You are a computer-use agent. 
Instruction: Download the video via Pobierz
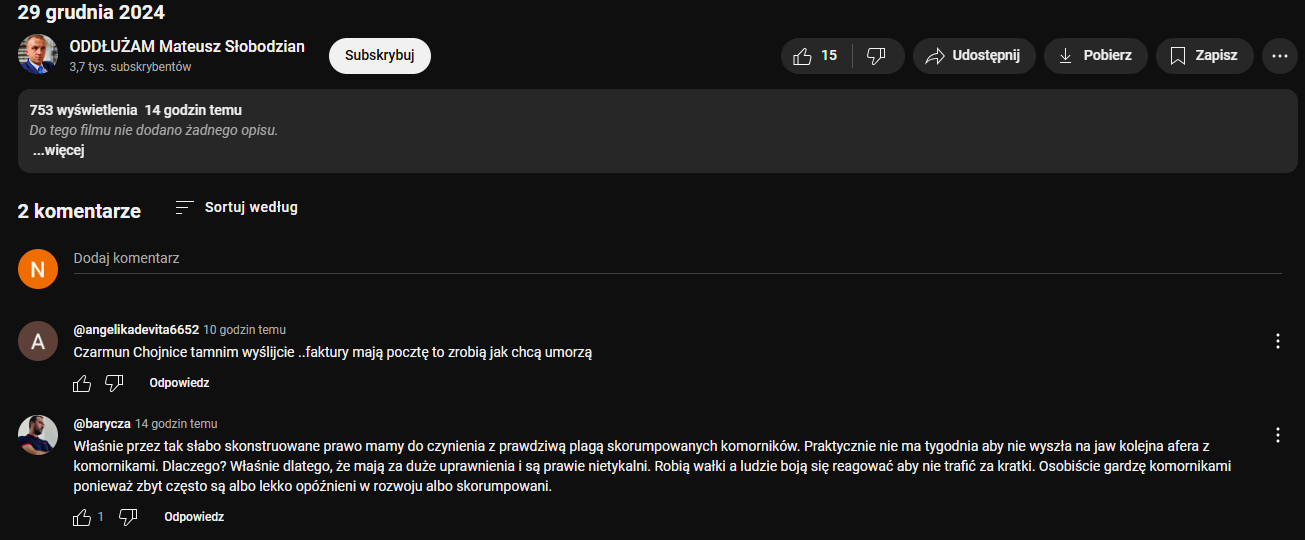pyautogui.click(x=1094, y=56)
